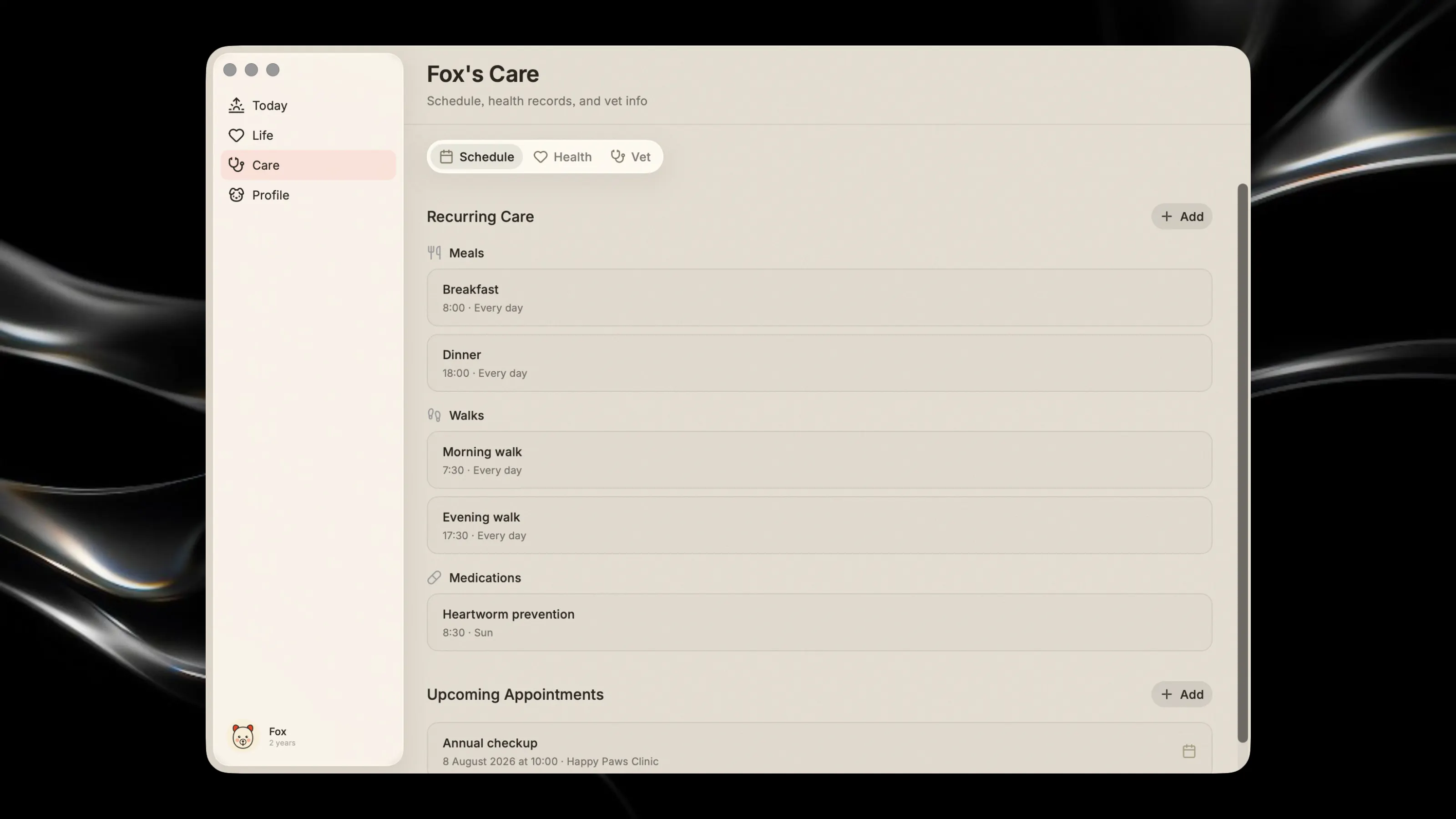Click the Meals fork and knife icon
The width and height of the screenshot is (1456, 819).
pyautogui.click(x=434, y=253)
